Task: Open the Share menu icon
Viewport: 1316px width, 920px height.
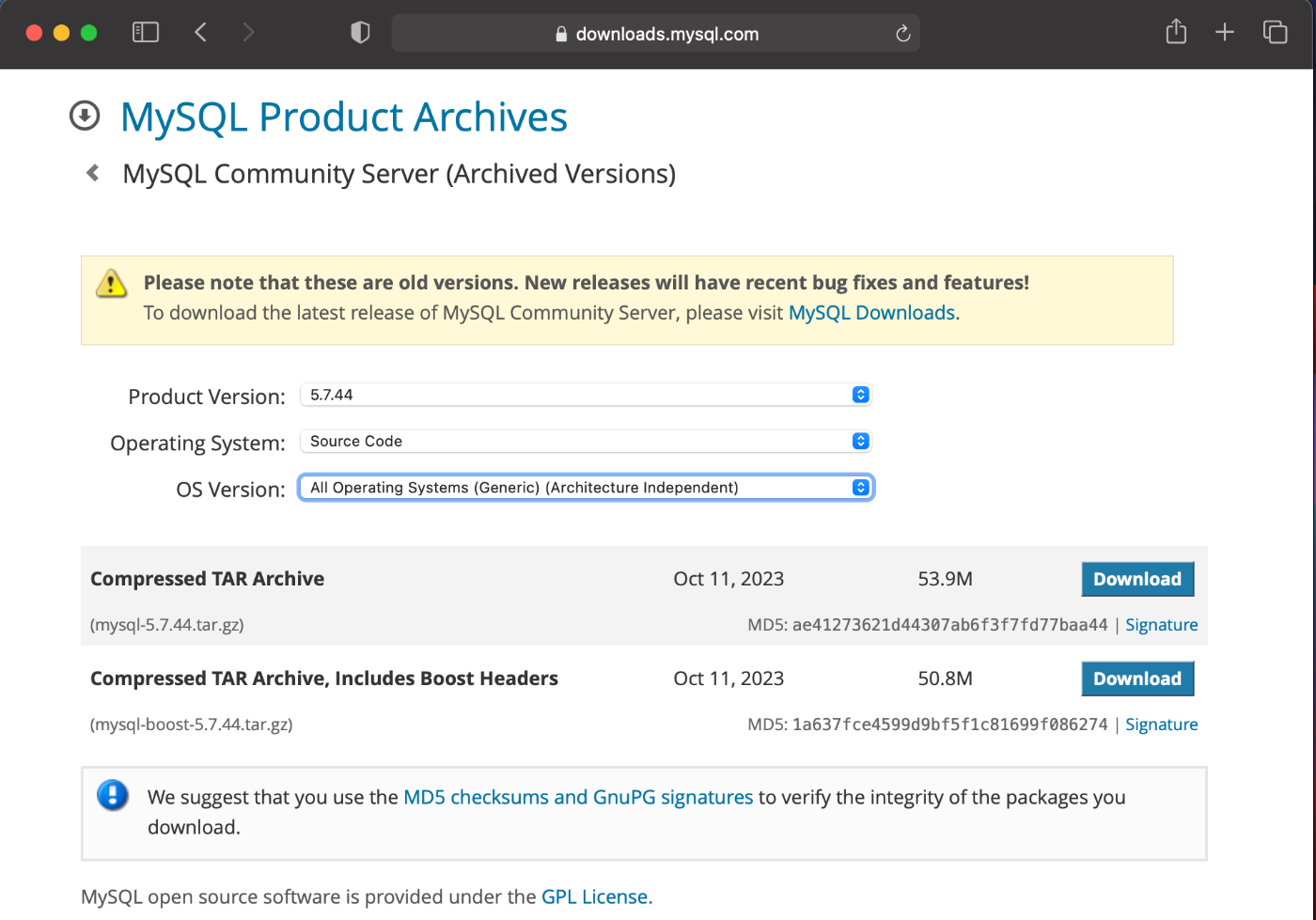Action: click(x=1176, y=32)
